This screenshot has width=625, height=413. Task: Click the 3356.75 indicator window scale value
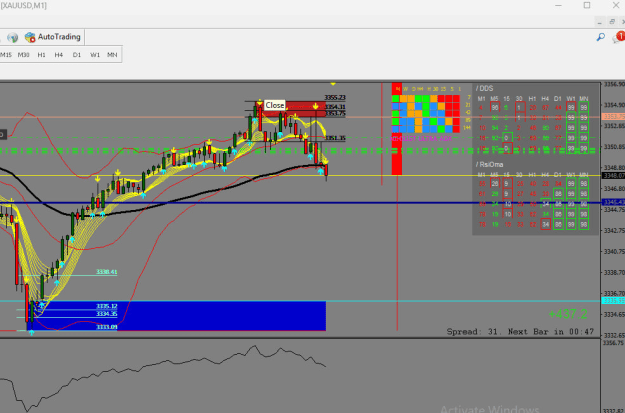[x=613, y=342]
